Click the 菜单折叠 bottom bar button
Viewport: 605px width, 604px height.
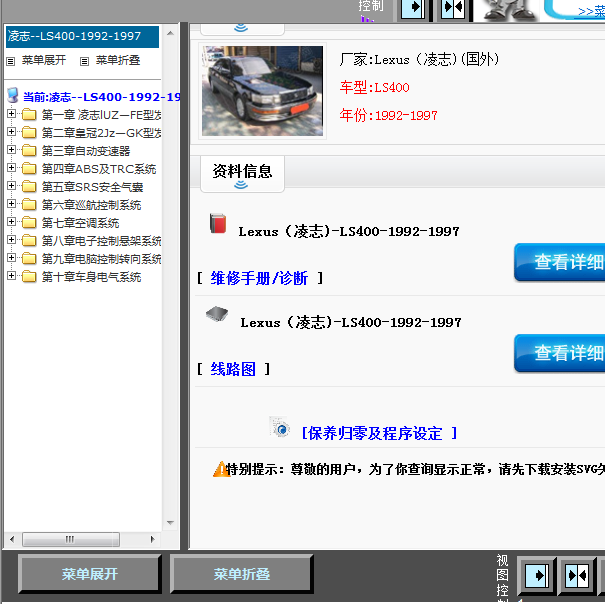(242, 574)
